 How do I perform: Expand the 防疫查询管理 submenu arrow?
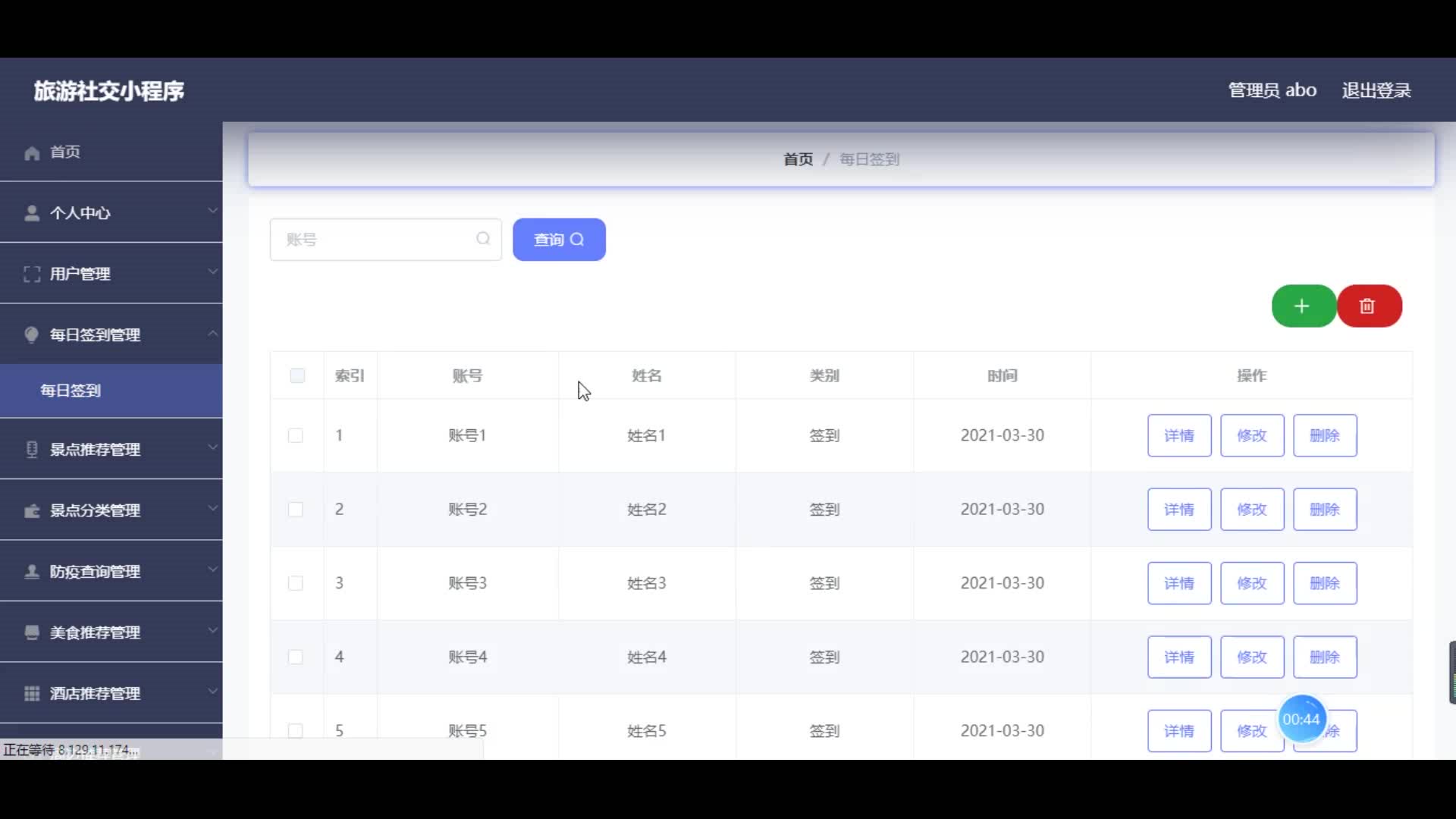pyautogui.click(x=213, y=570)
